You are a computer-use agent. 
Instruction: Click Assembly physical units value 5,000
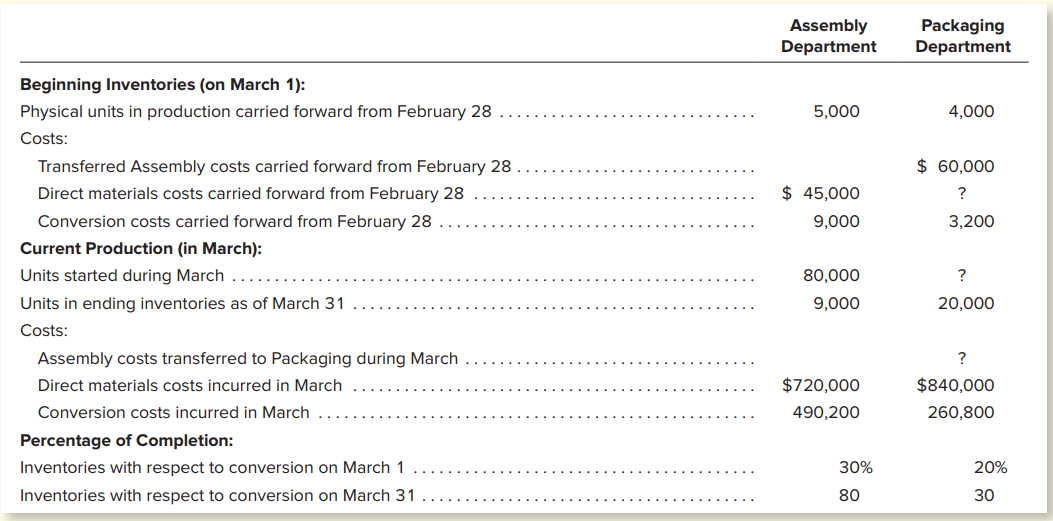(x=836, y=111)
